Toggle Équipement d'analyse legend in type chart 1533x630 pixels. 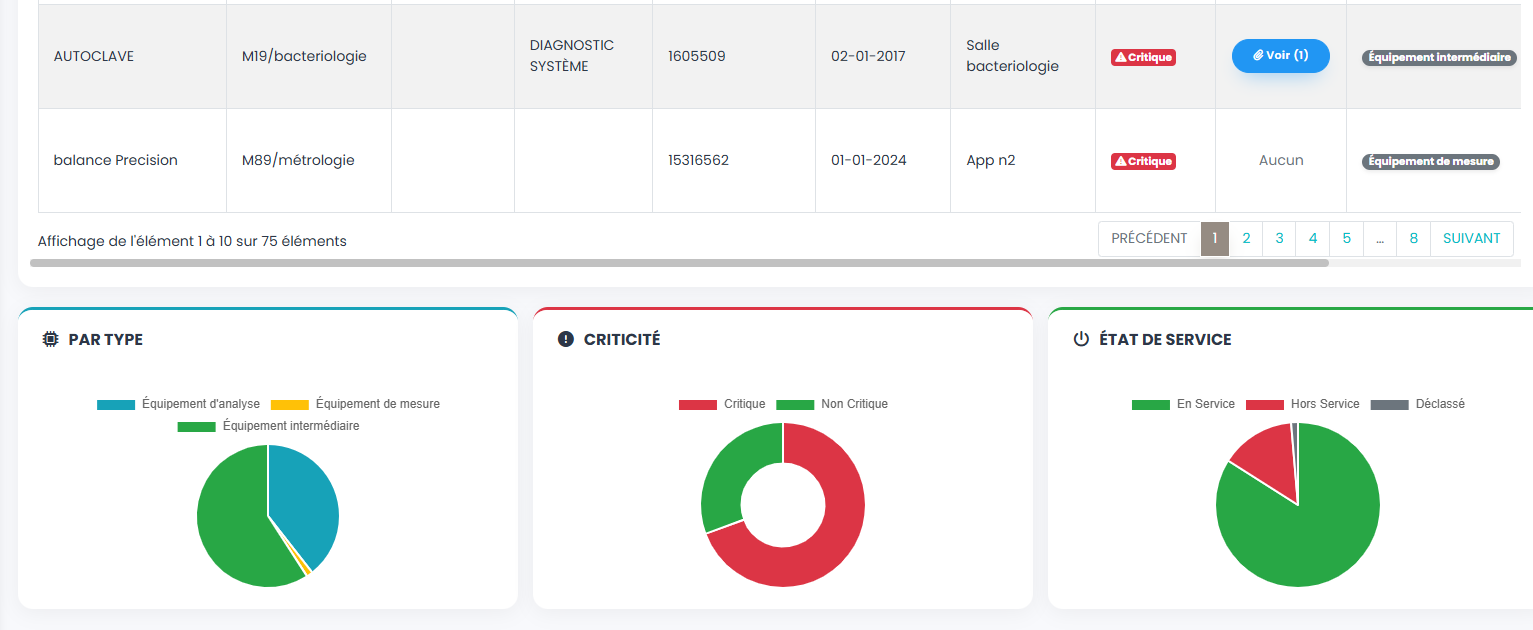point(178,404)
